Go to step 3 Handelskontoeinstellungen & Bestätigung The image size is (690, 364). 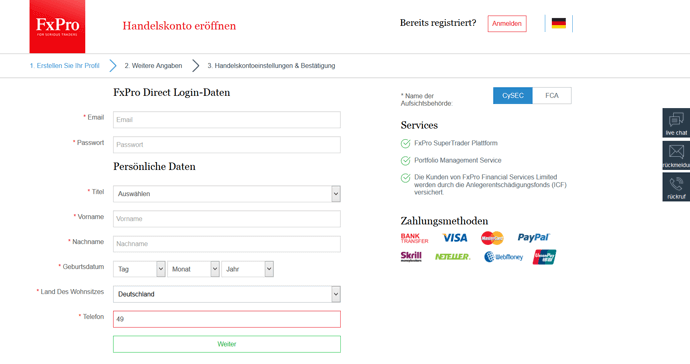coord(271,66)
